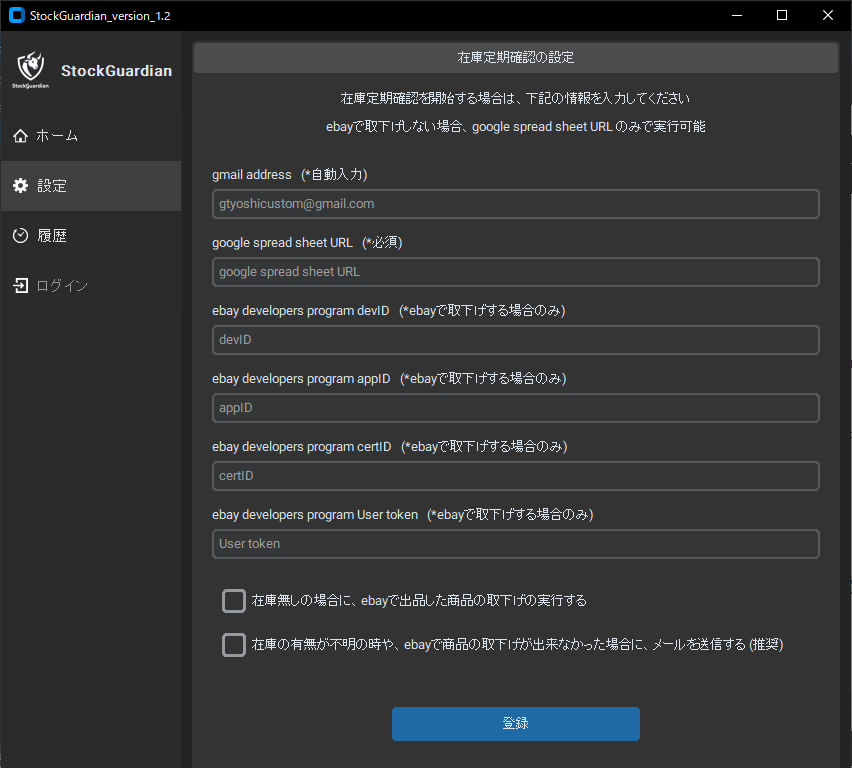Click the history clock icon

pos(21,235)
